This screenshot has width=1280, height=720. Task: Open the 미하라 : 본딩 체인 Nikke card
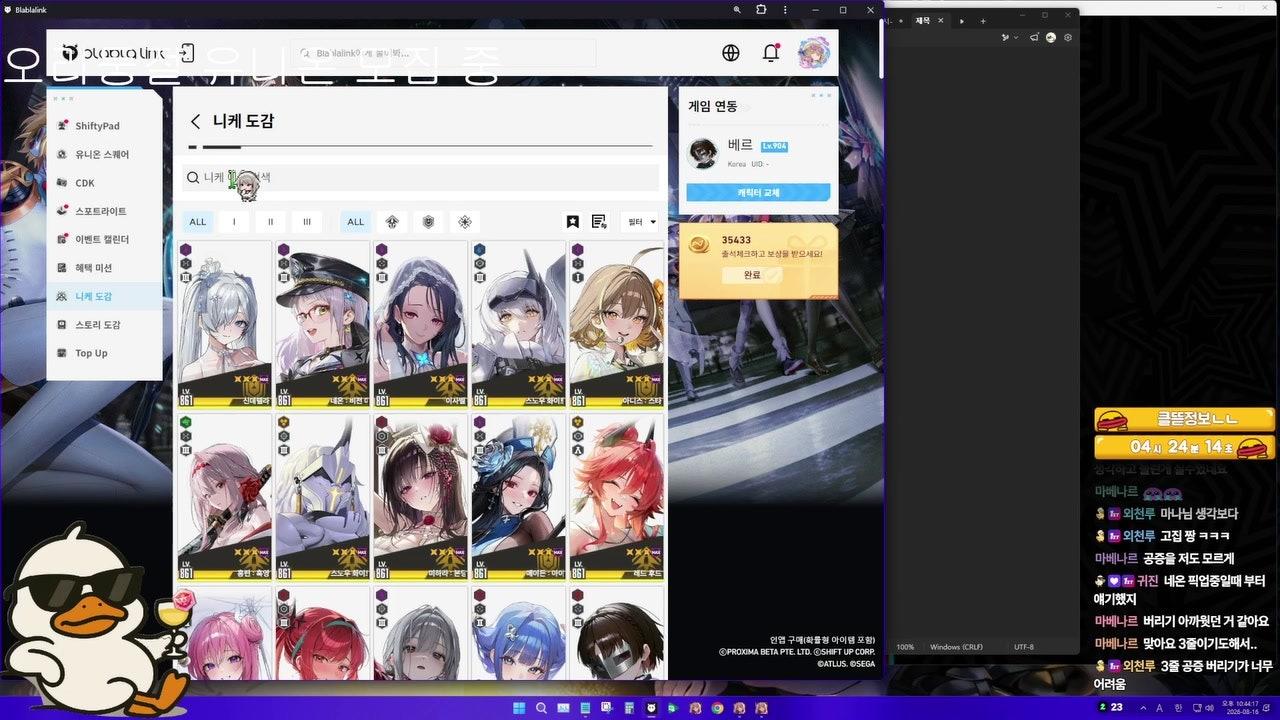(420, 498)
